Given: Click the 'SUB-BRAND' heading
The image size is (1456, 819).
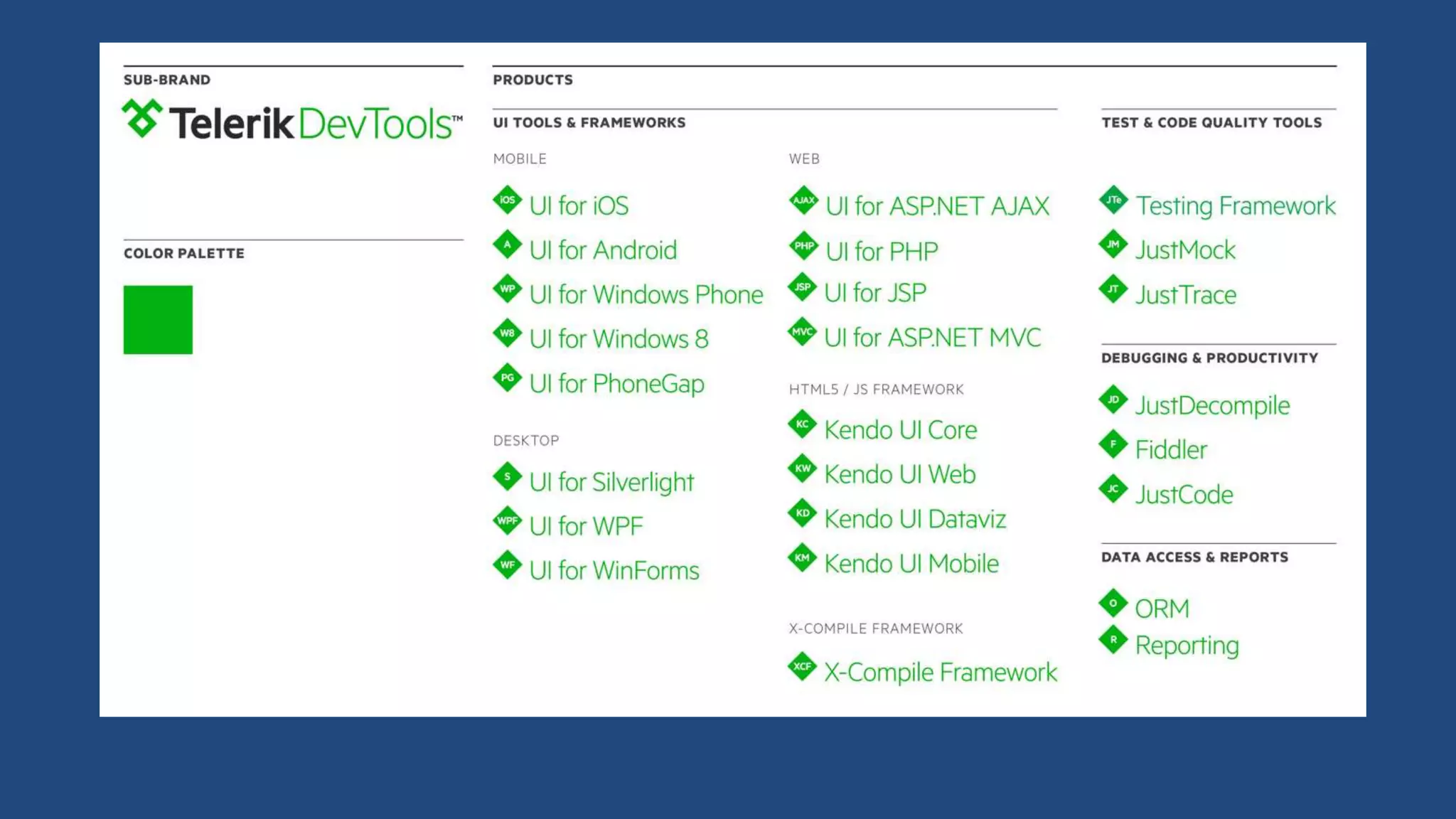Looking at the screenshot, I should [167, 80].
